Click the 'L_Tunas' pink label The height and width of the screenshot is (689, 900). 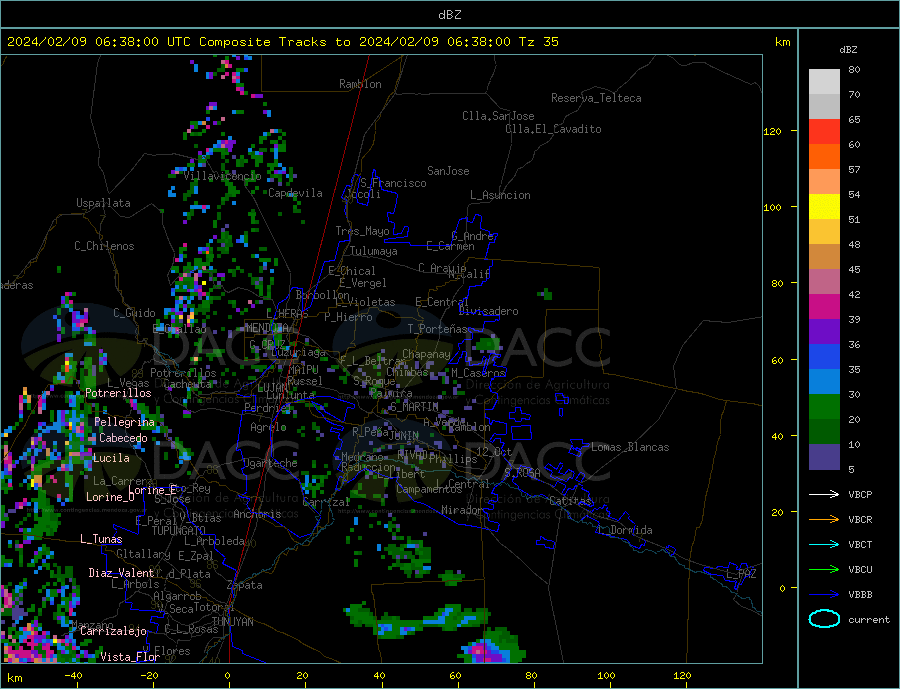tap(101, 539)
